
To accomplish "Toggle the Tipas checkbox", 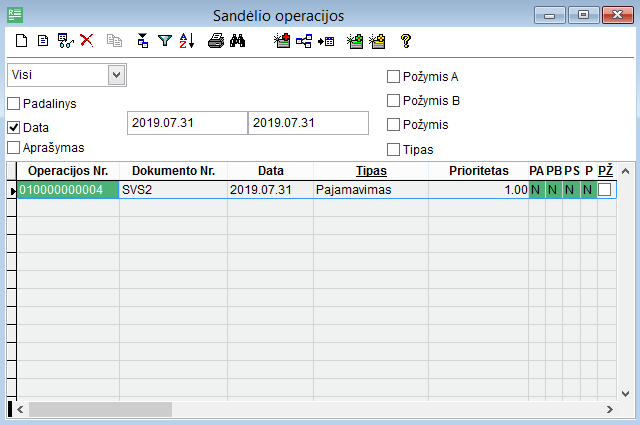I will pos(393,150).
